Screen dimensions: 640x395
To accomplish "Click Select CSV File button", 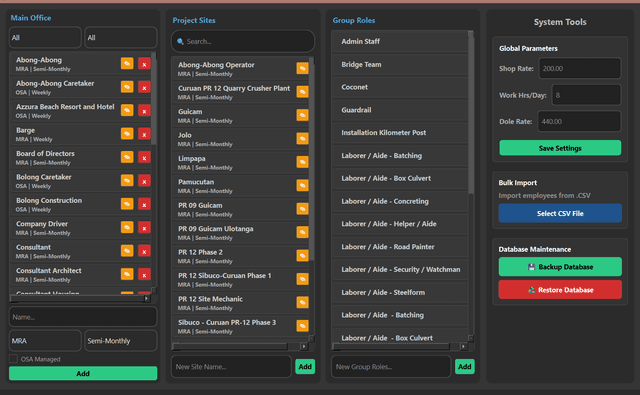I will click(560, 213).
